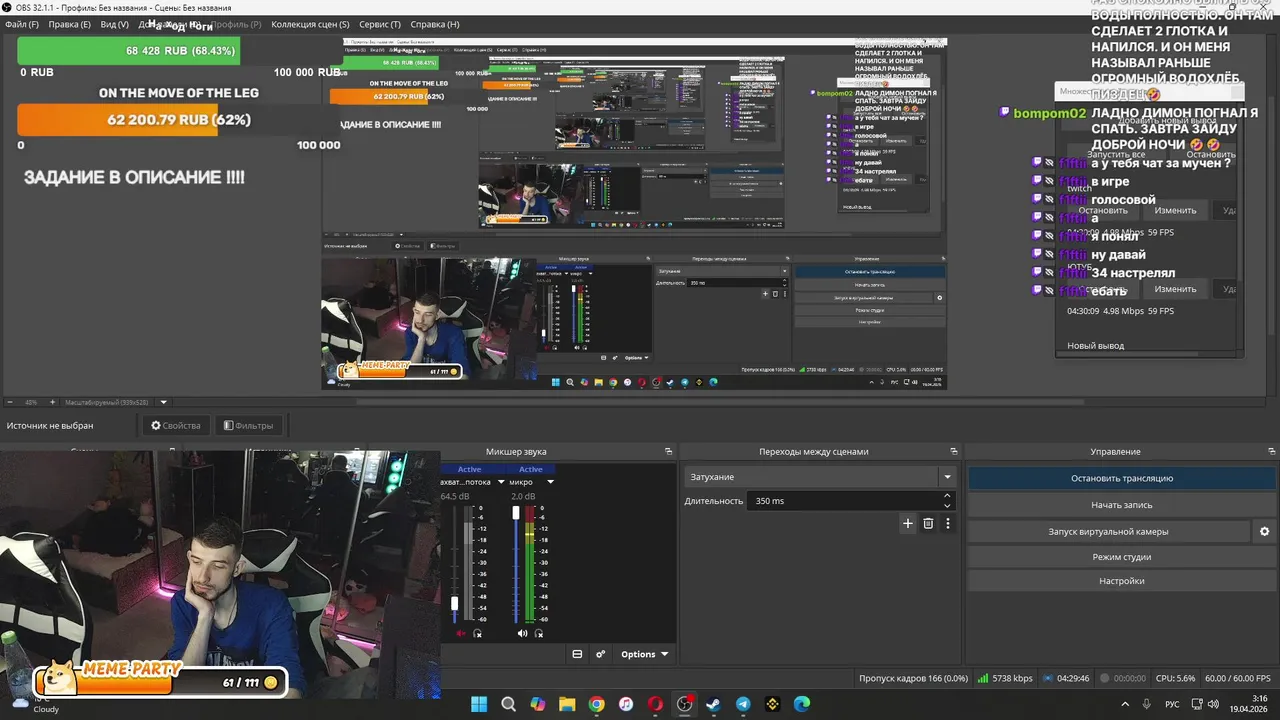Select ЗАДАНИЕ В ОПИСАНИЕ text in preview
The width and height of the screenshot is (1280, 720).
134,177
